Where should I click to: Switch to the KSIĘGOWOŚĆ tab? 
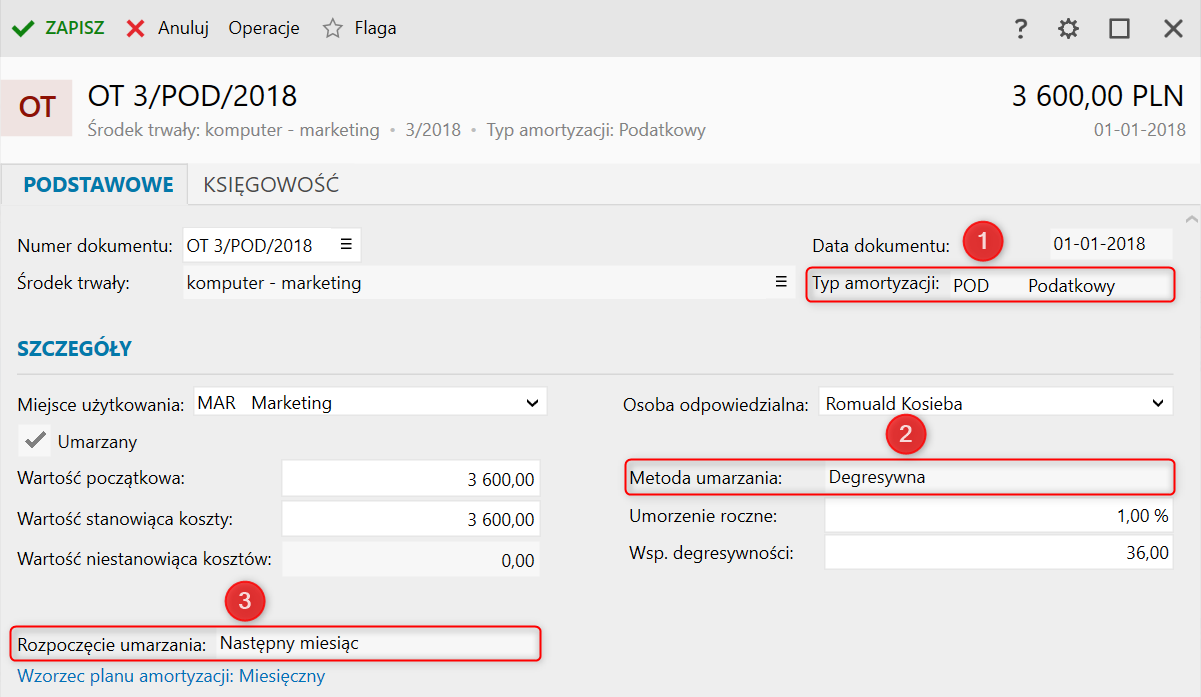point(271,185)
